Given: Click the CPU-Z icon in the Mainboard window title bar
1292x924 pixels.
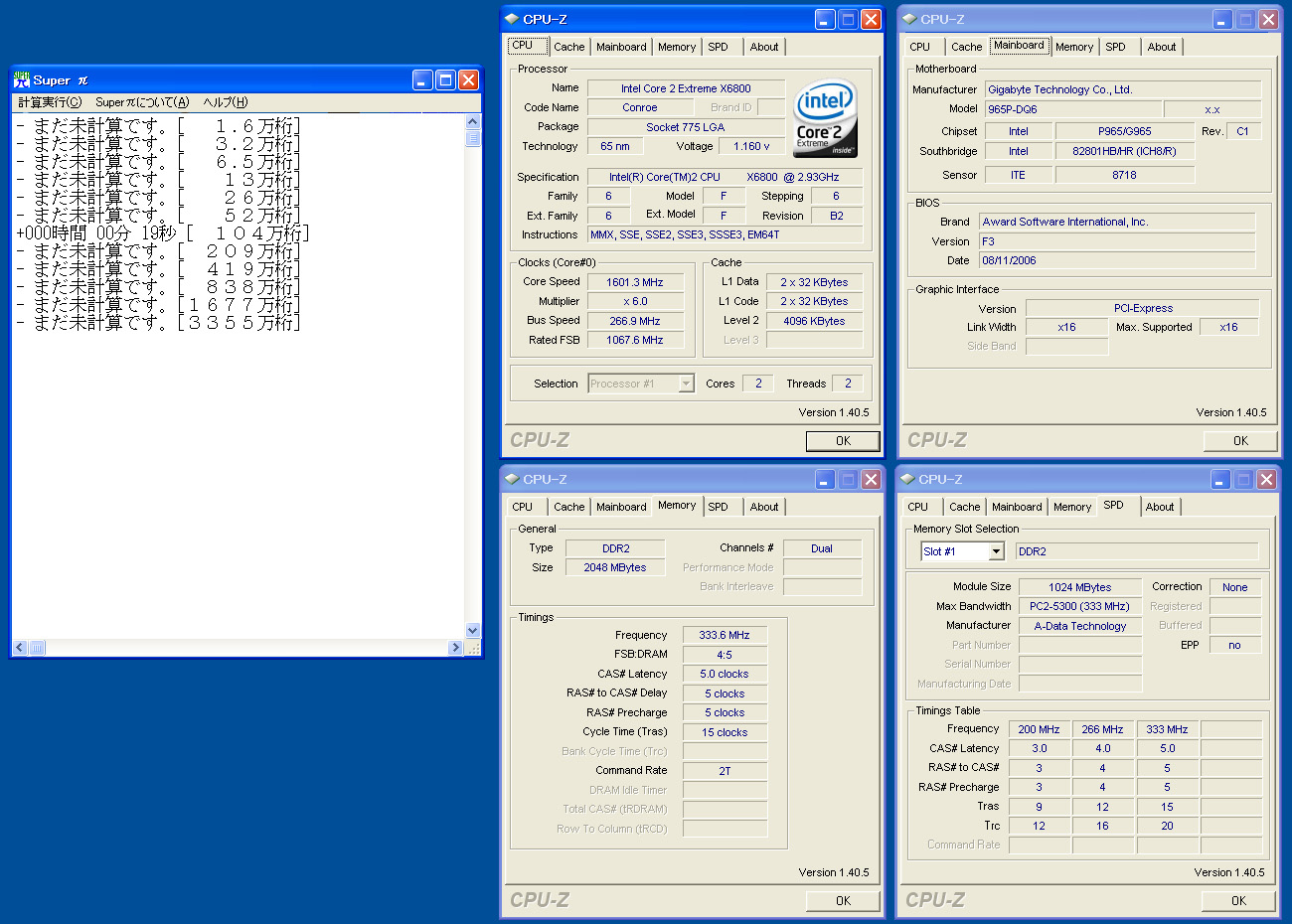Looking at the screenshot, I should click(x=908, y=19).
